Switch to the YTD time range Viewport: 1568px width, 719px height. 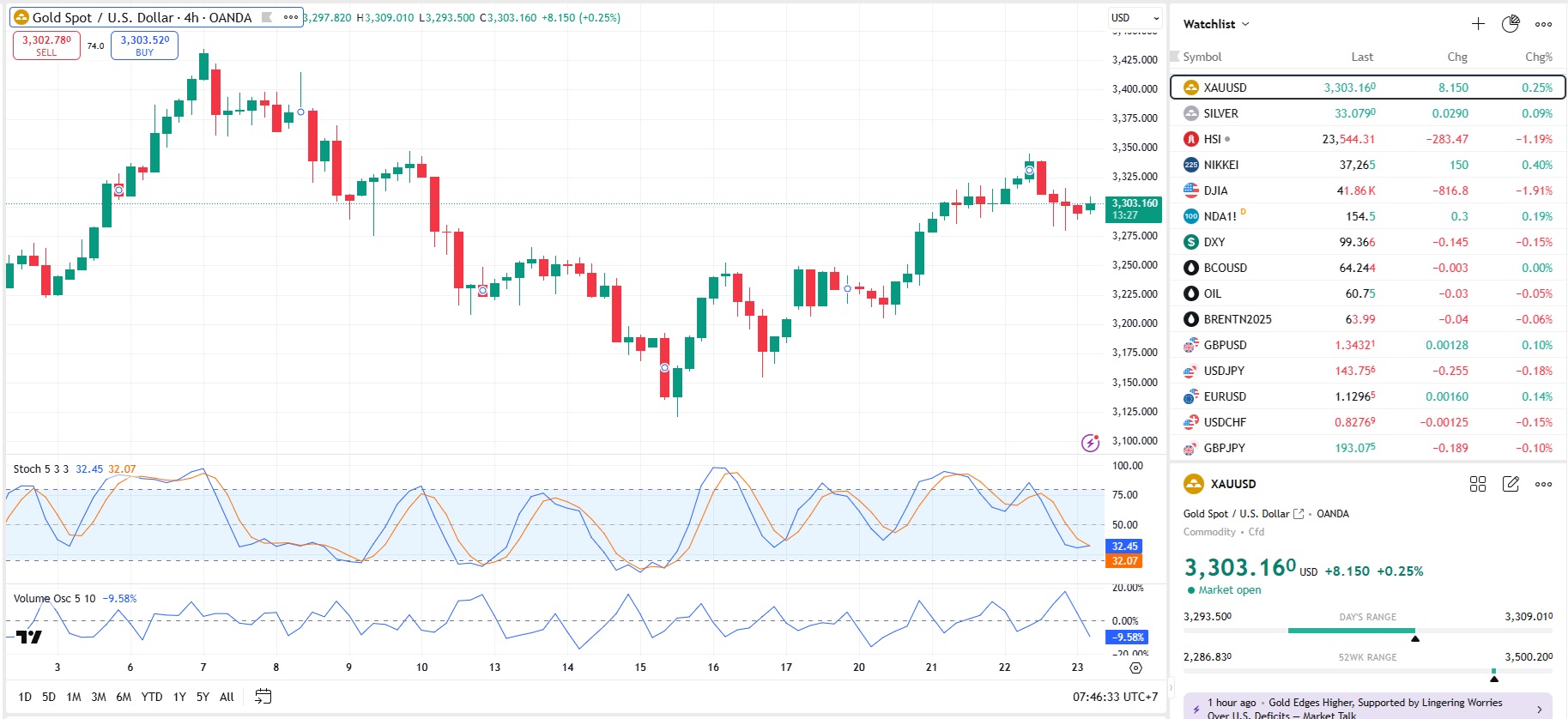pyautogui.click(x=152, y=697)
